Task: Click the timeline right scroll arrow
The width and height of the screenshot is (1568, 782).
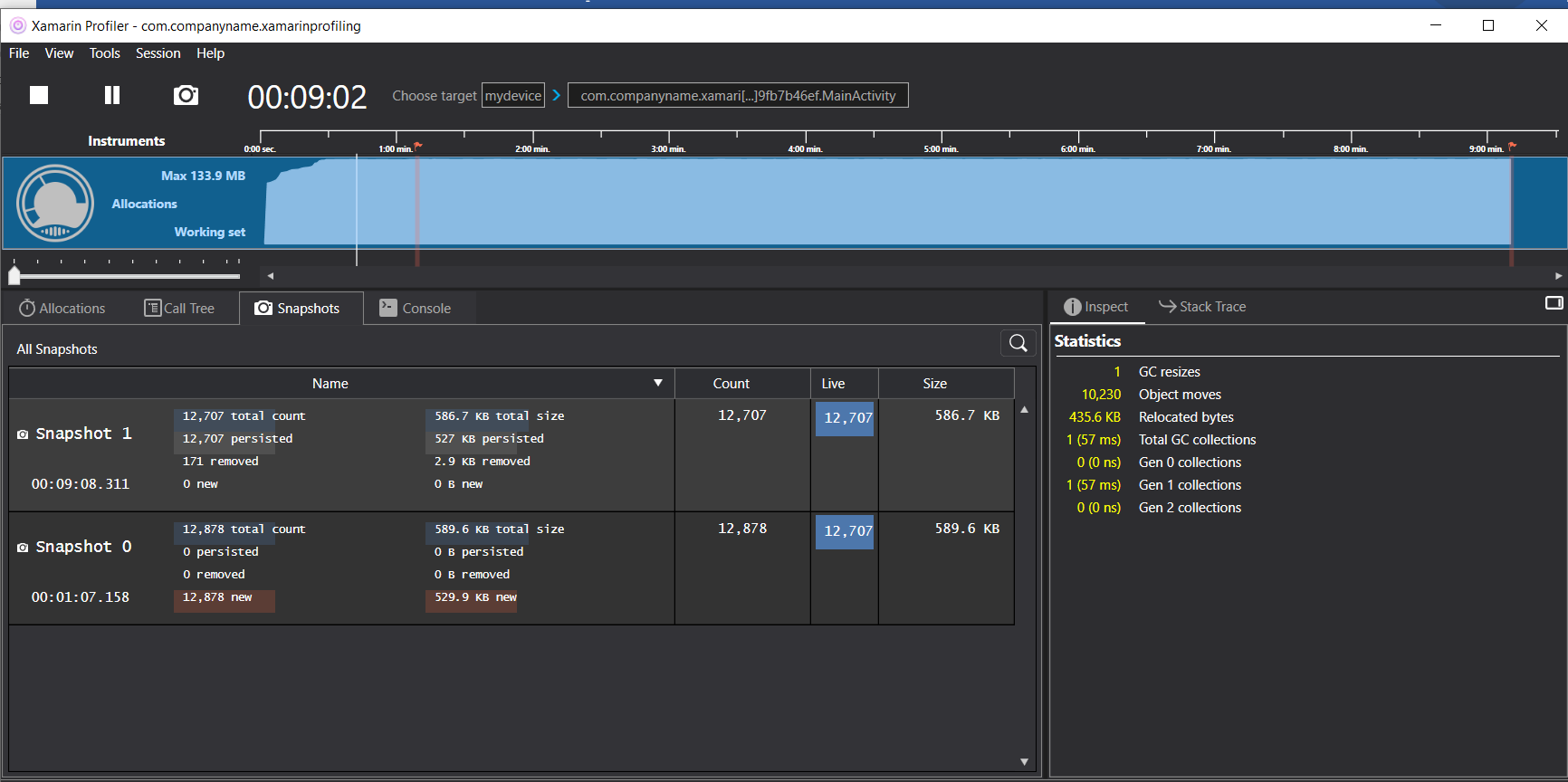Action: [x=1558, y=276]
